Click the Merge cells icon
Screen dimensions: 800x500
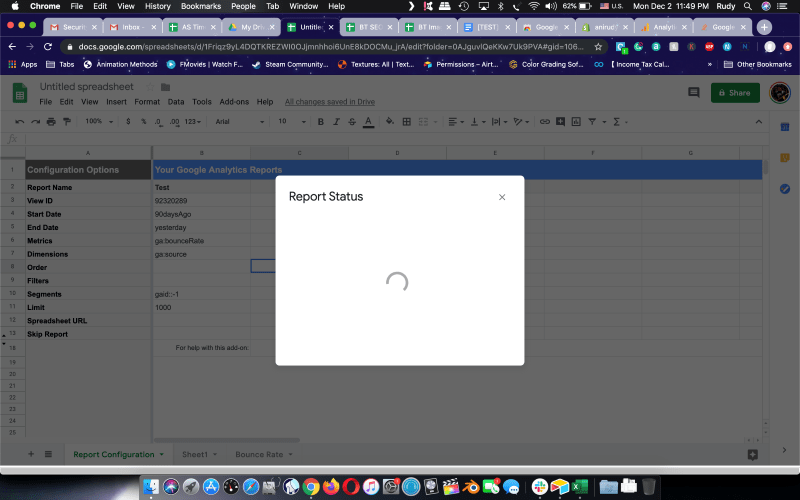[x=423, y=121]
